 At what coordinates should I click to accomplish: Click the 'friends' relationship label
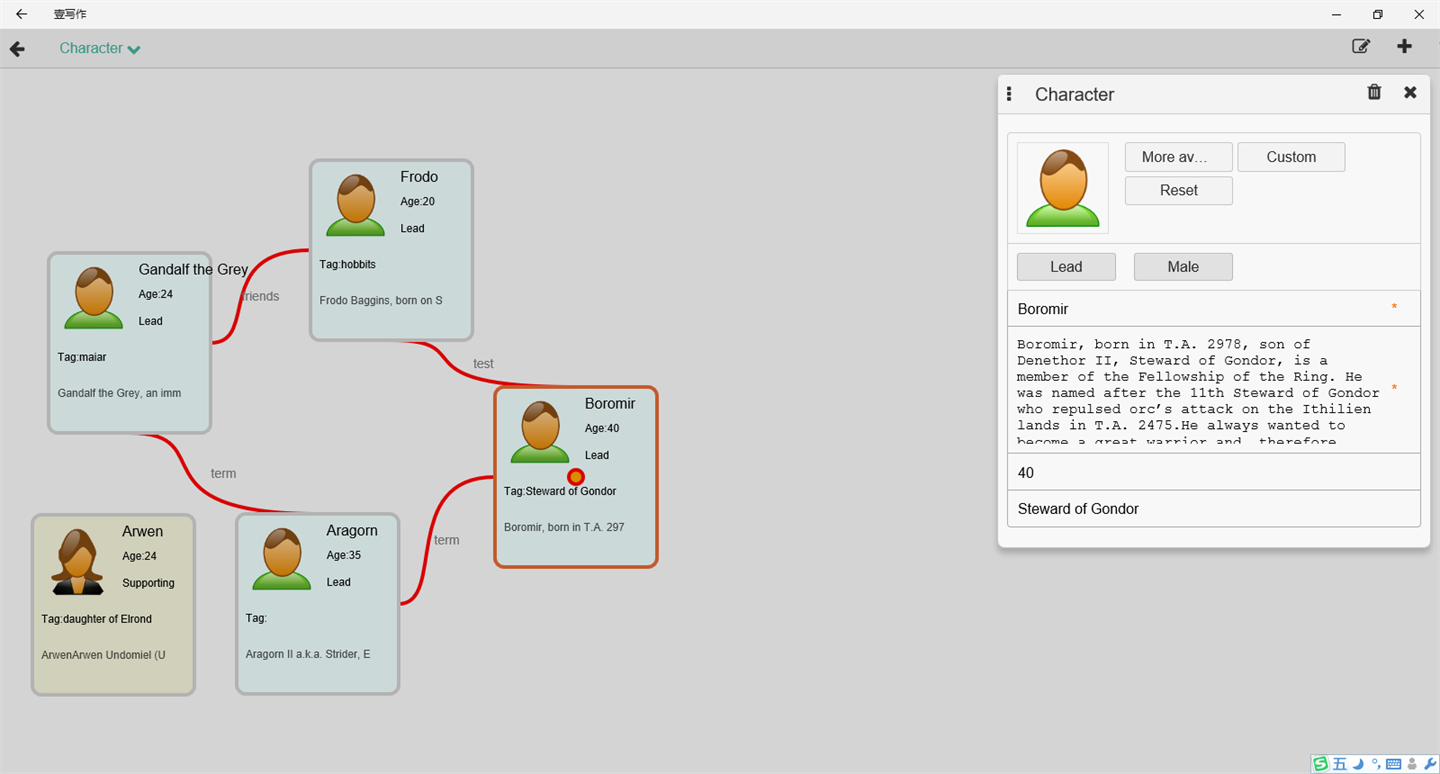[260, 296]
